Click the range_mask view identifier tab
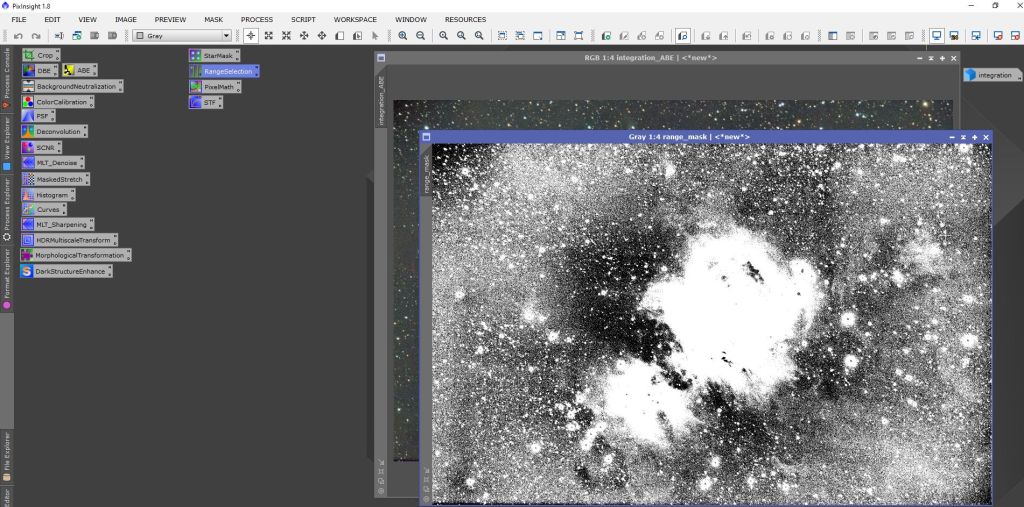The width and height of the screenshot is (1024, 507). (426, 174)
